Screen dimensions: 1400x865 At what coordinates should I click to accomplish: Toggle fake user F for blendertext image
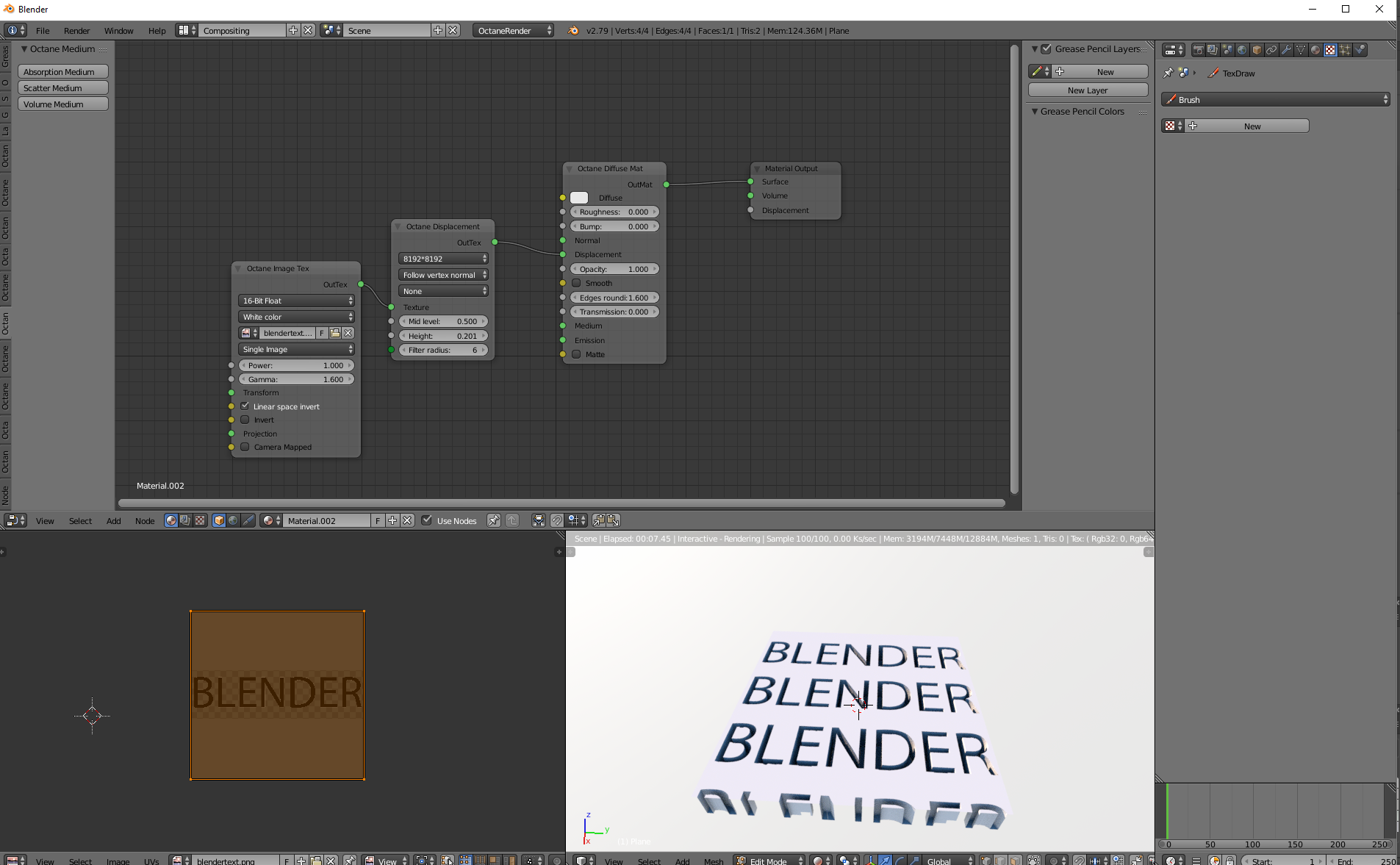pyautogui.click(x=322, y=333)
